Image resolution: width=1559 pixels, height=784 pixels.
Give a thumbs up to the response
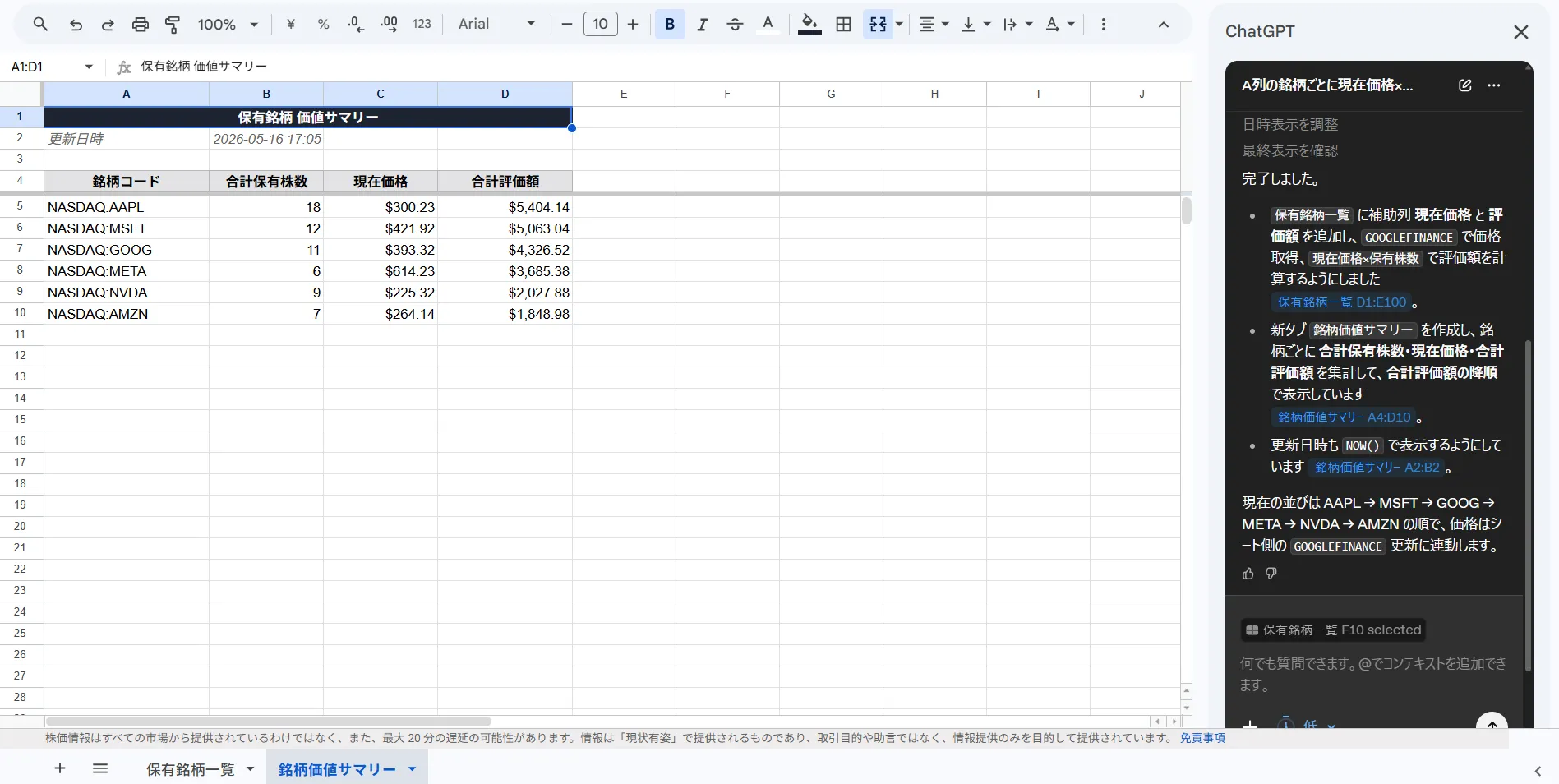coord(1248,574)
